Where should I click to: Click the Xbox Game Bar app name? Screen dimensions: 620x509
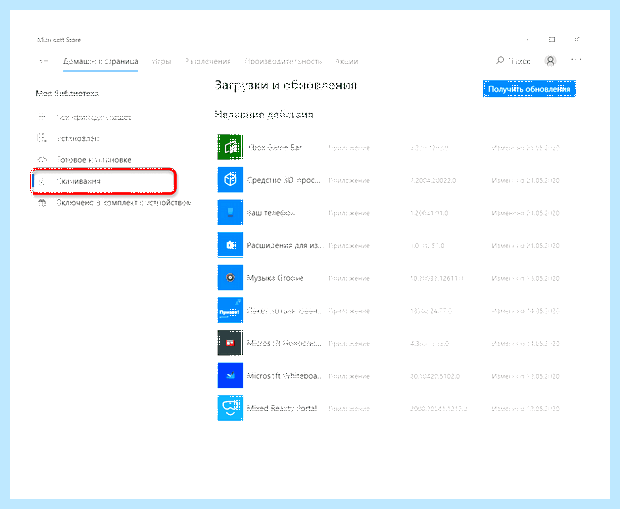pos(275,147)
